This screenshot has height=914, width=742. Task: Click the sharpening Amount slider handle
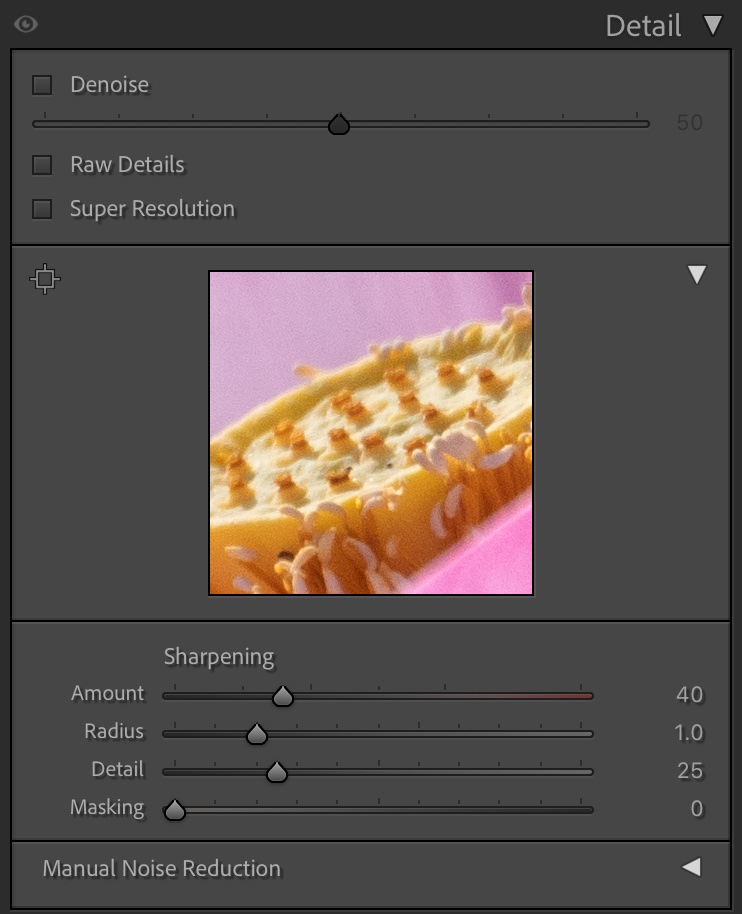tap(283, 696)
